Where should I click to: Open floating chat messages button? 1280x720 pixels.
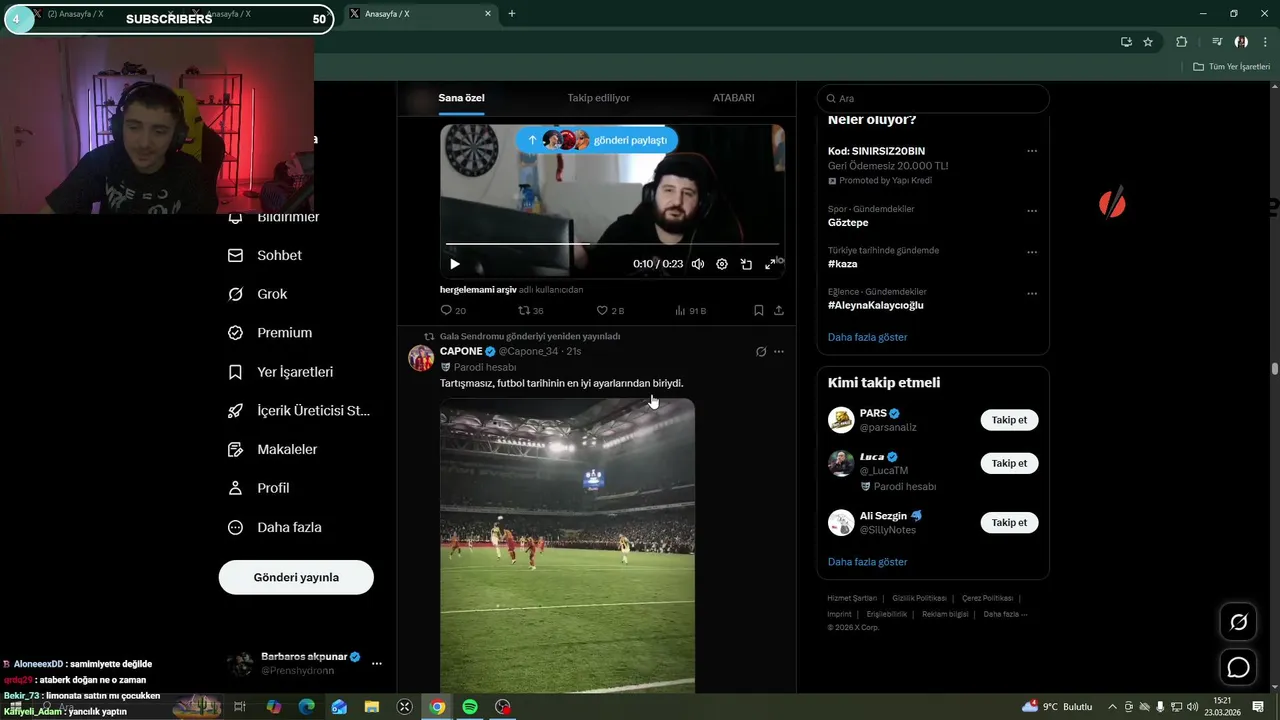(1238, 667)
